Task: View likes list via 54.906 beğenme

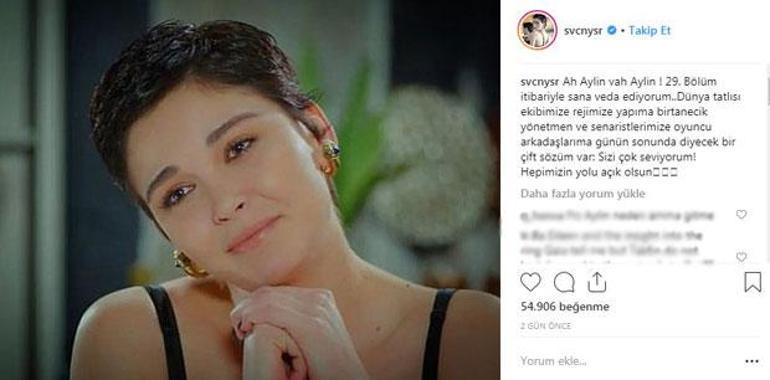Action: [x=565, y=307]
